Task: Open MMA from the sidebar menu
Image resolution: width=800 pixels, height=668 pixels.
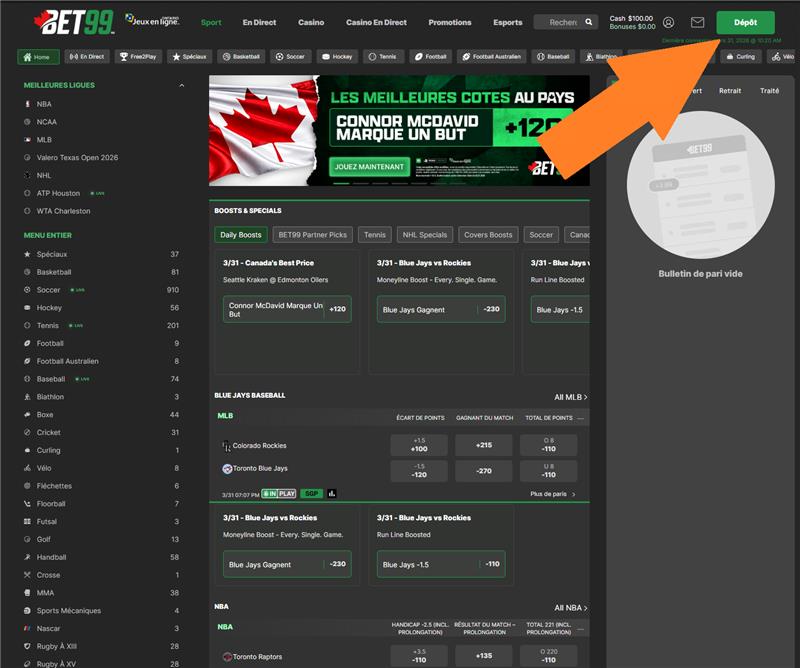Action: (45, 593)
